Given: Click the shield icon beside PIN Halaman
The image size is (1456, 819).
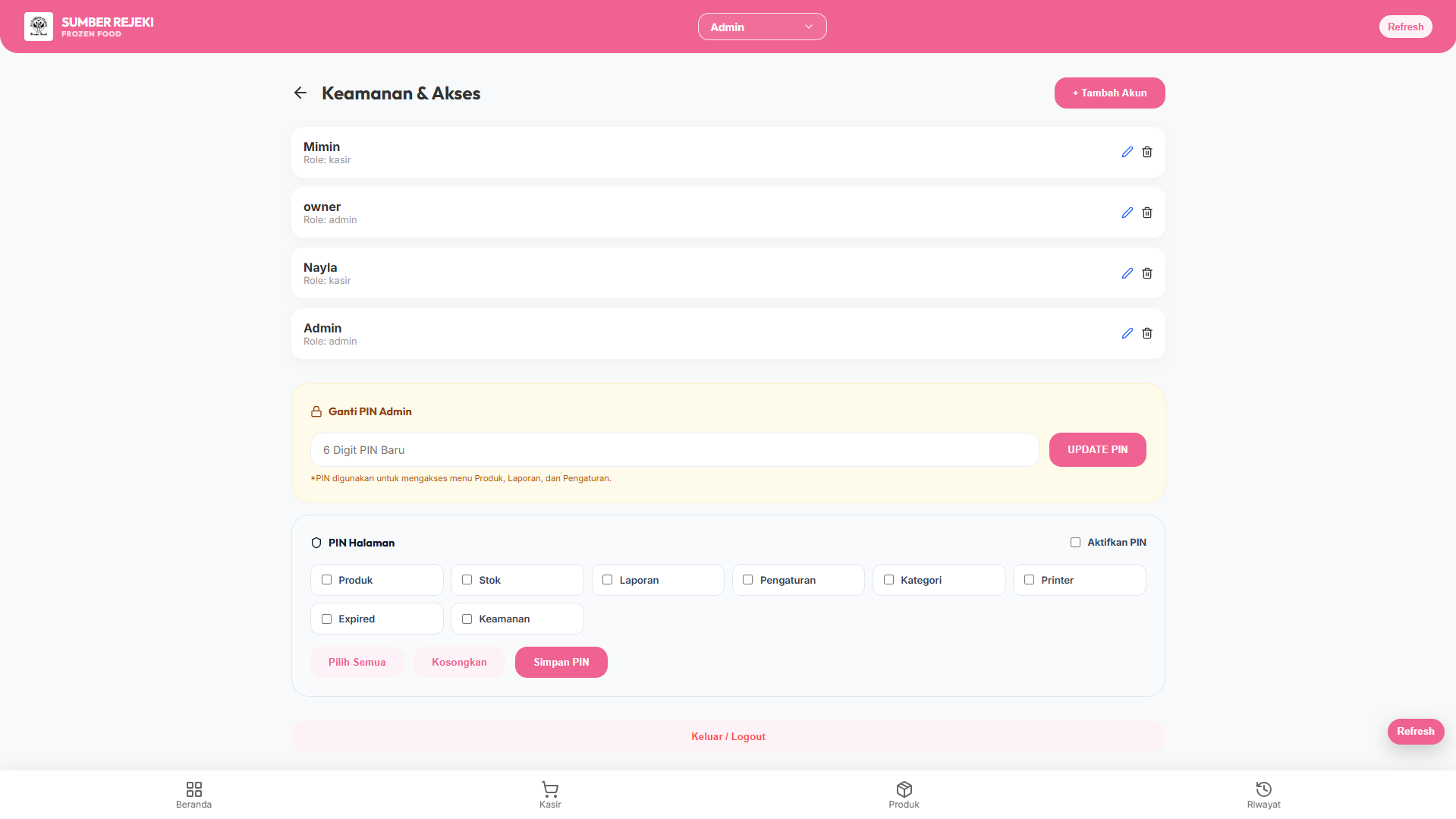Looking at the screenshot, I should pos(316,543).
